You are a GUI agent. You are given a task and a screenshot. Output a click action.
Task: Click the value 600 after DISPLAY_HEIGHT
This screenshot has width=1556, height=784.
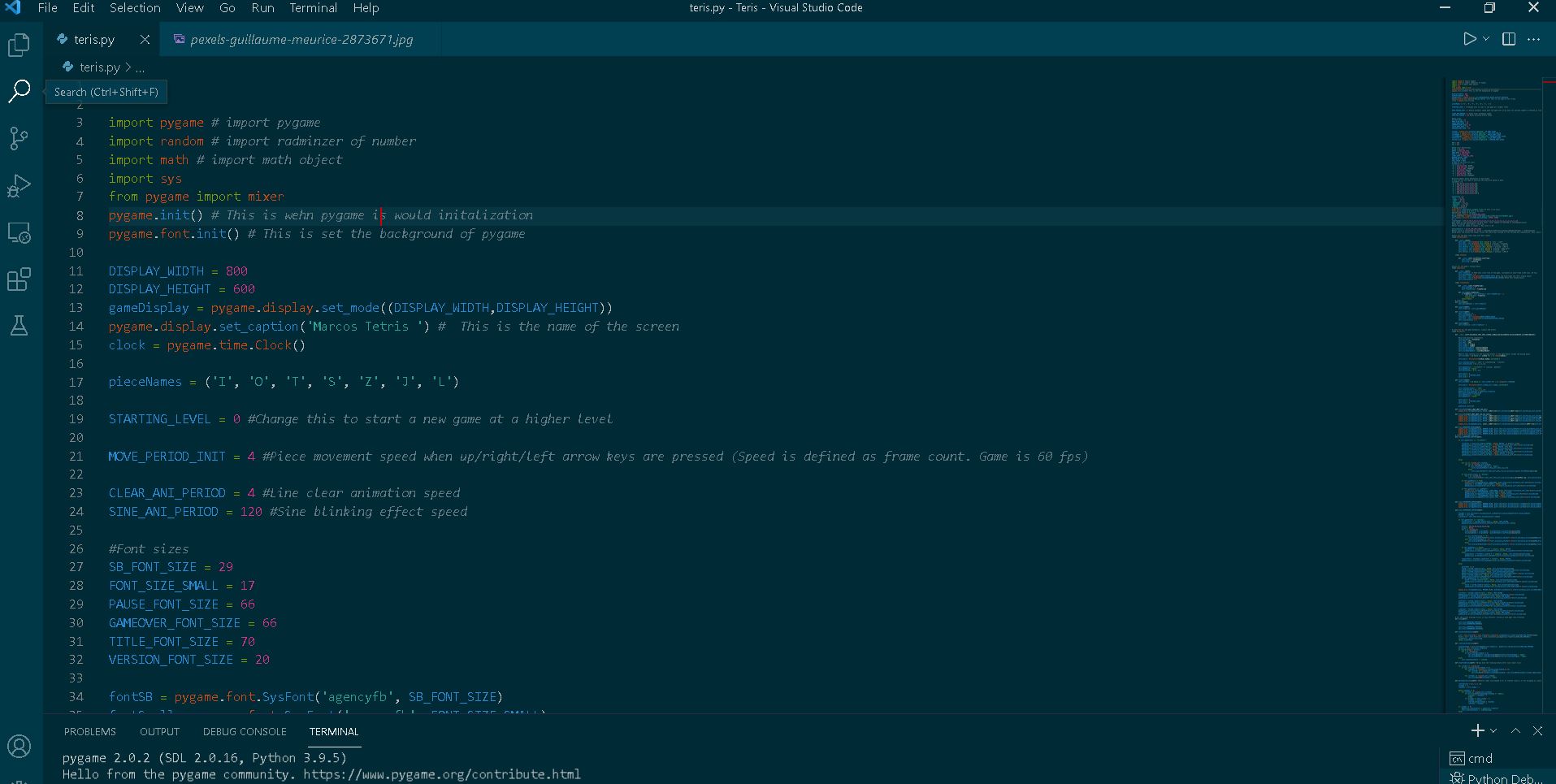pyautogui.click(x=244, y=289)
